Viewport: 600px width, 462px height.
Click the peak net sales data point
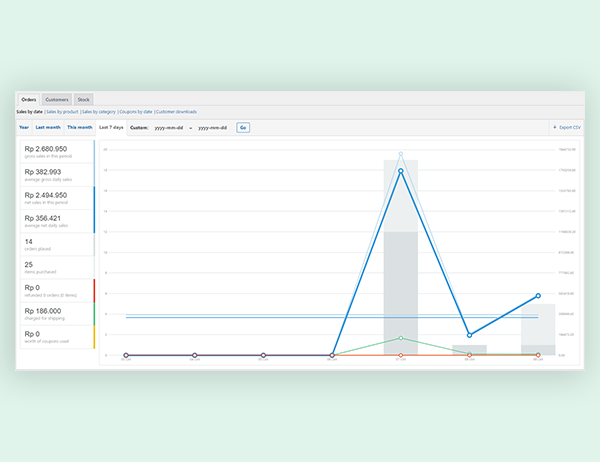click(400, 171)
